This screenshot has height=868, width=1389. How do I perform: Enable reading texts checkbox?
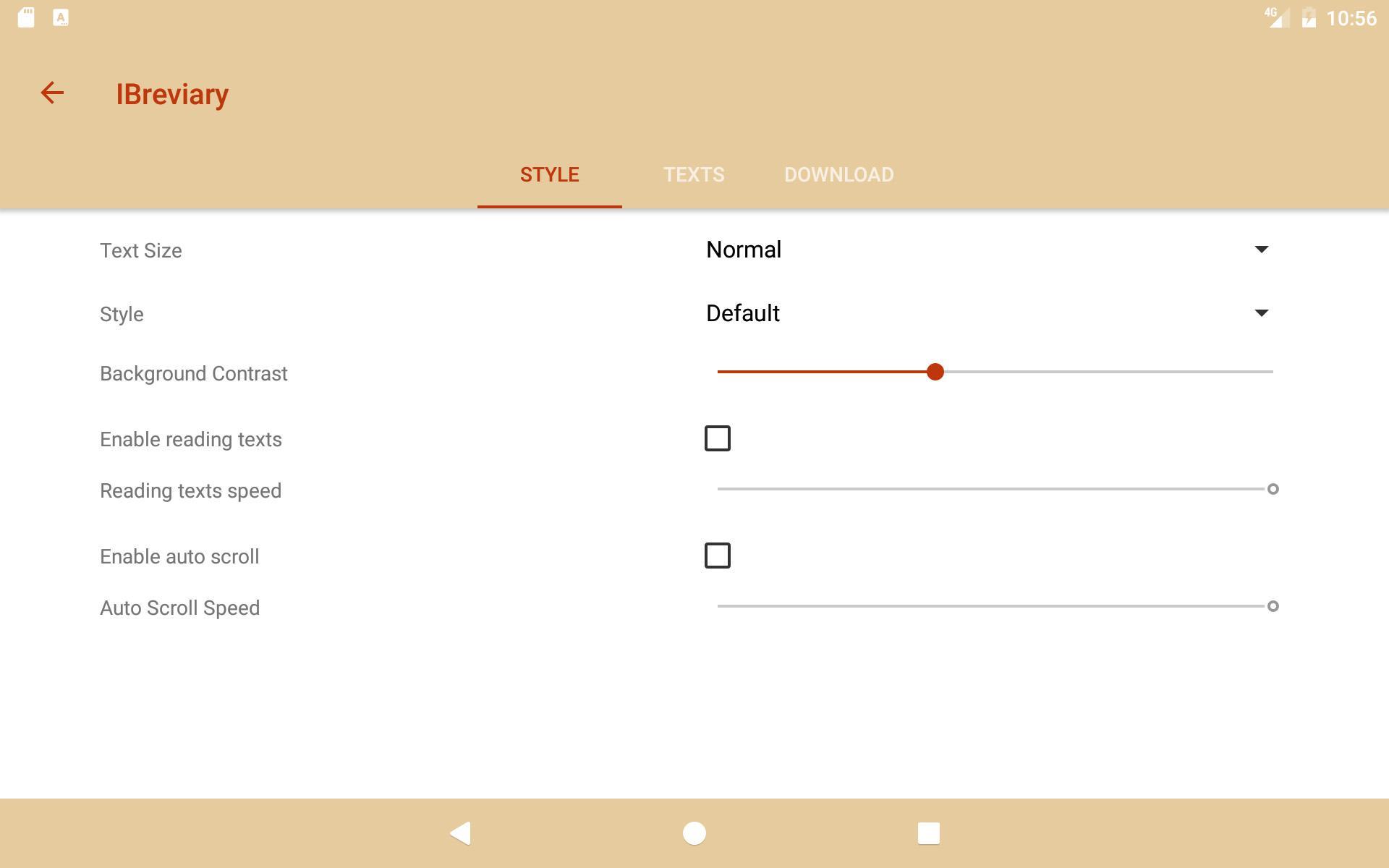point(718,438)
